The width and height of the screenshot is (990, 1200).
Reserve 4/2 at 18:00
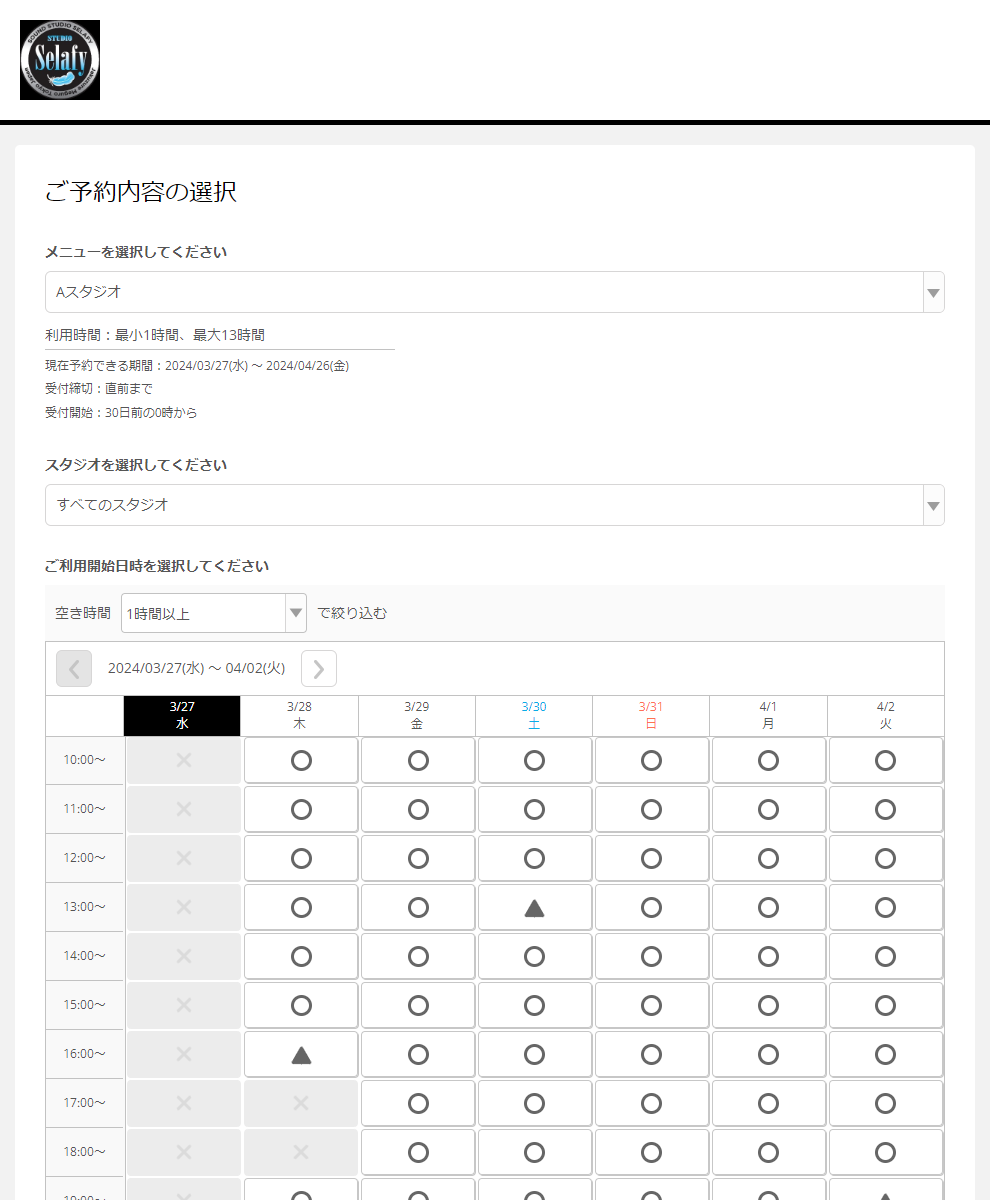(885, 1152)
